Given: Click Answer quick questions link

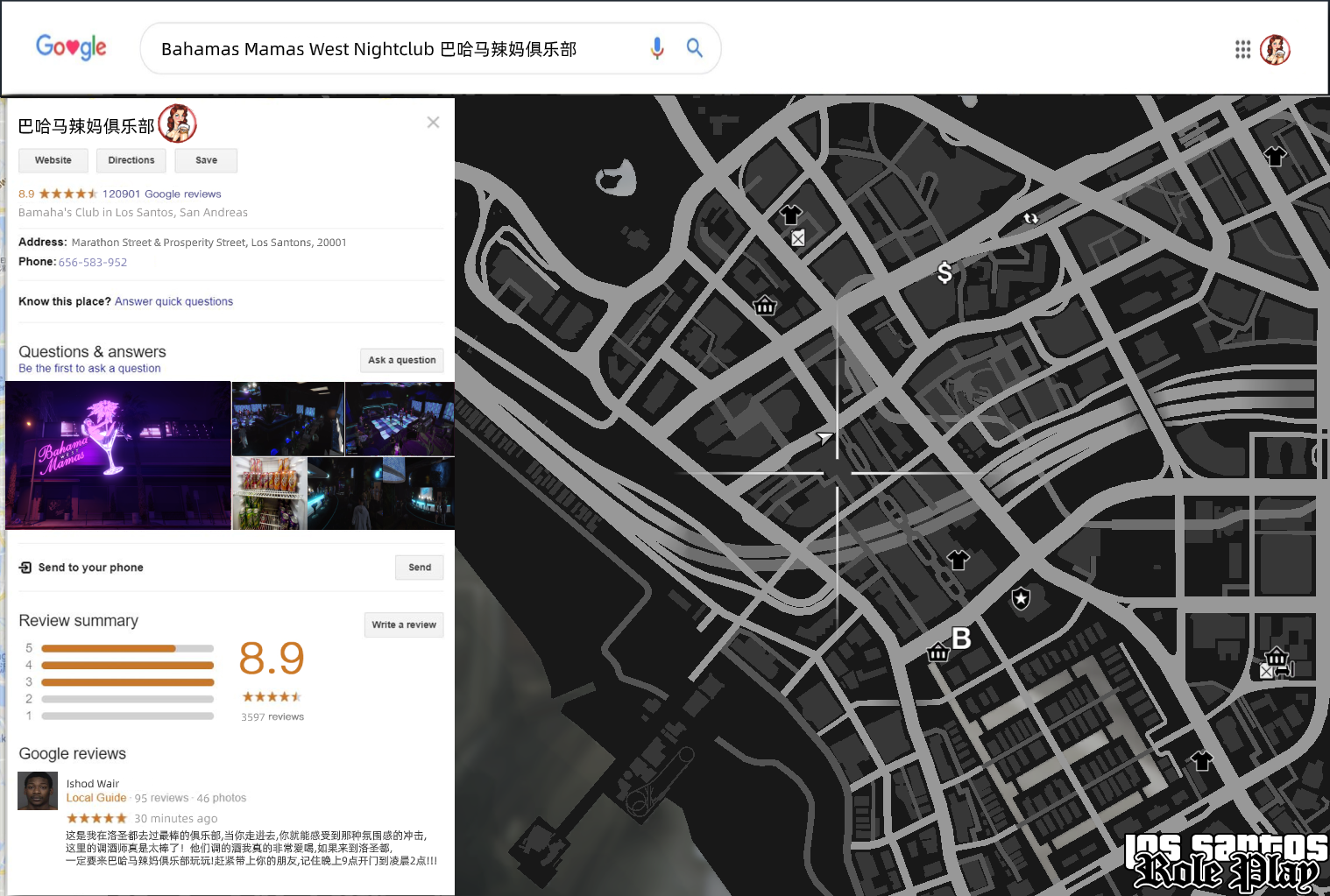Looking at the screenshot, I should (173, 301).
